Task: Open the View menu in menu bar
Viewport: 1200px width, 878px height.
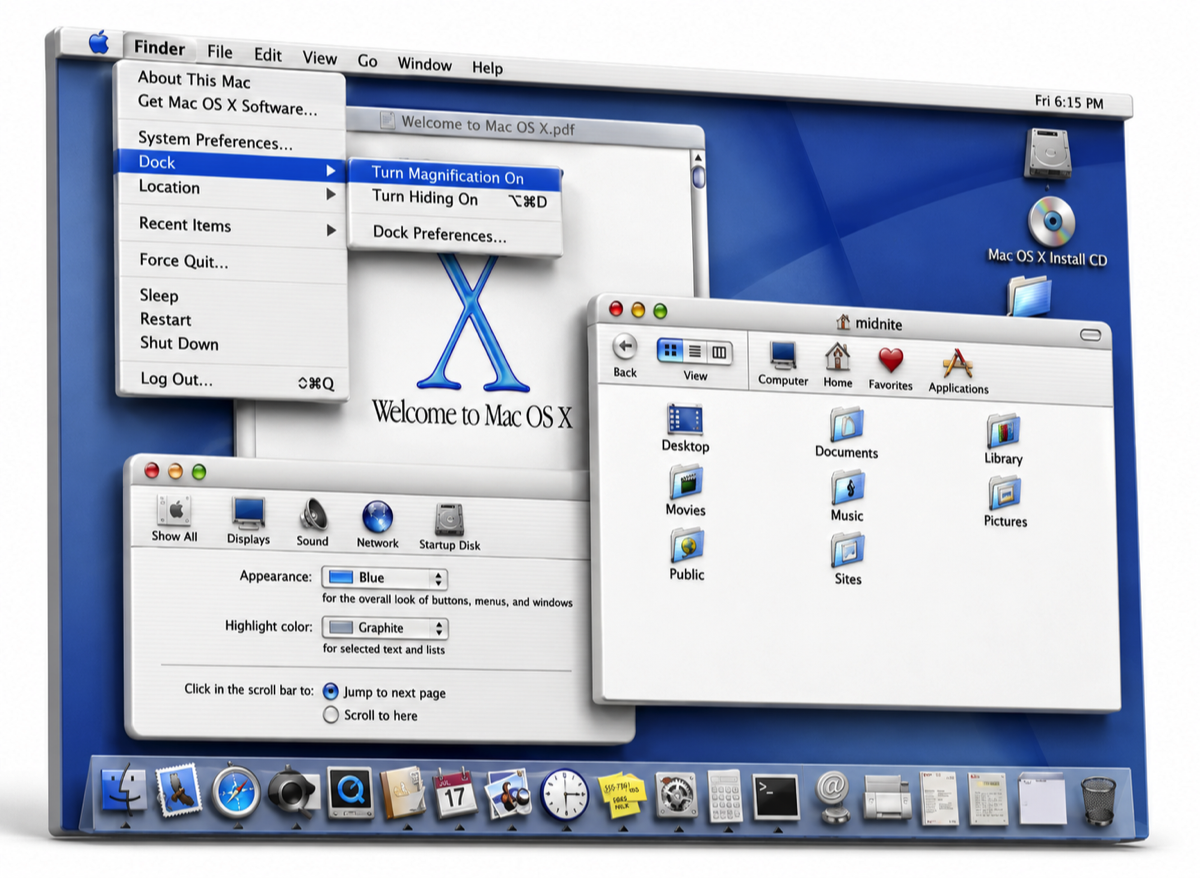Action: tap(320, 58)
